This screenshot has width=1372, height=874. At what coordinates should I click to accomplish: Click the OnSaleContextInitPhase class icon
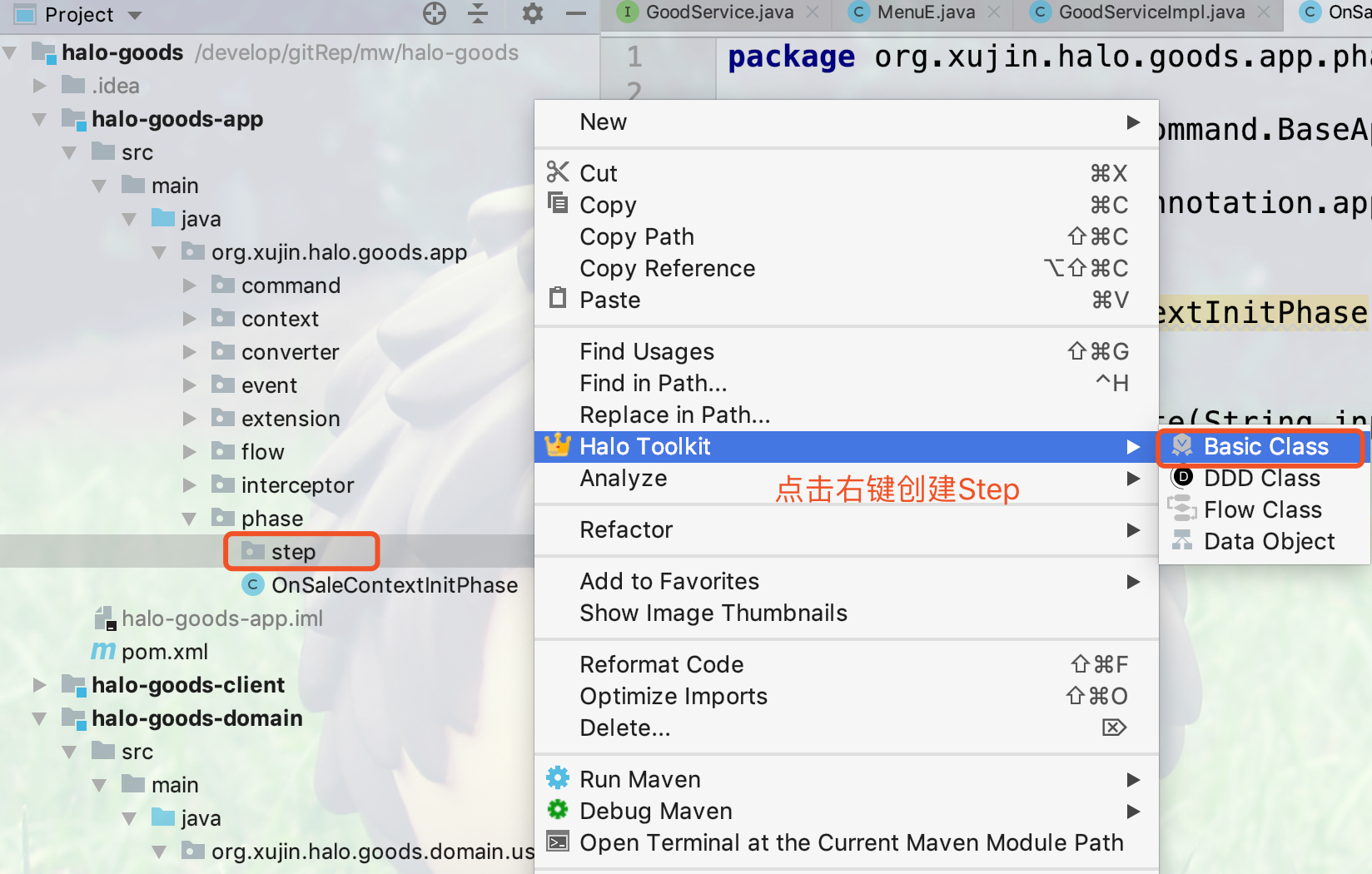[253, 584]
